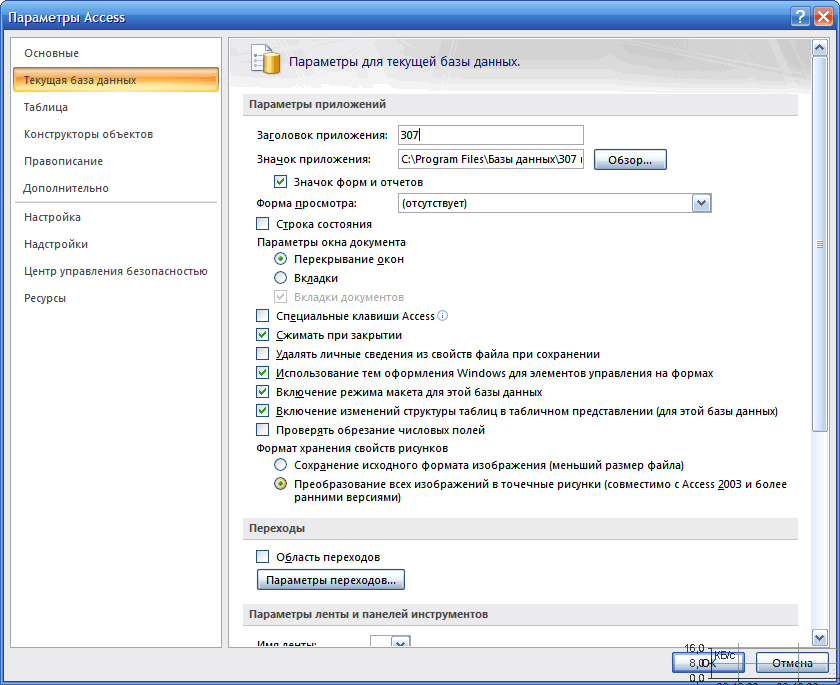
Task: Click in the Заголовок приложения field
Action: coord(491,135)
